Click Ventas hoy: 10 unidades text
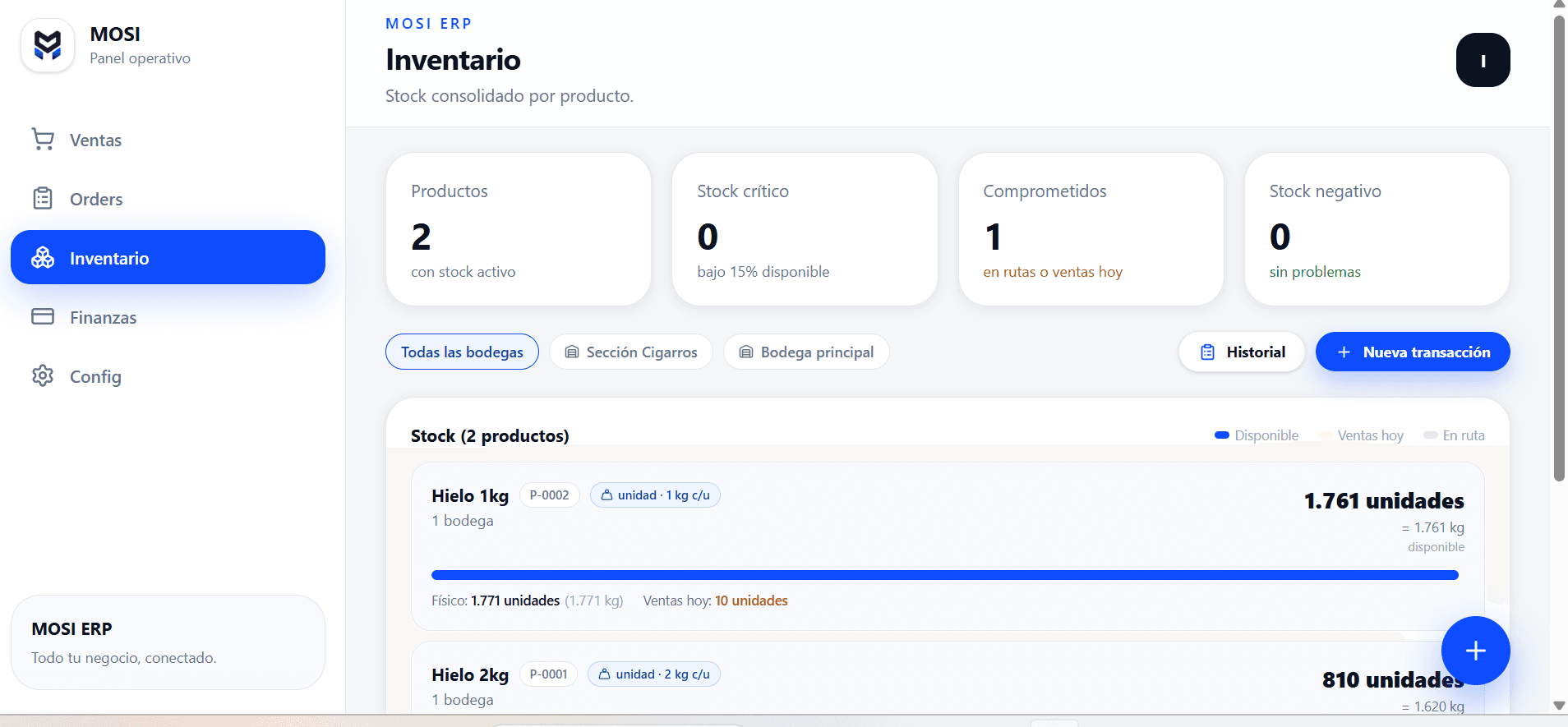The height and width of the screenshot is (727, 1568). coord(715,600)
